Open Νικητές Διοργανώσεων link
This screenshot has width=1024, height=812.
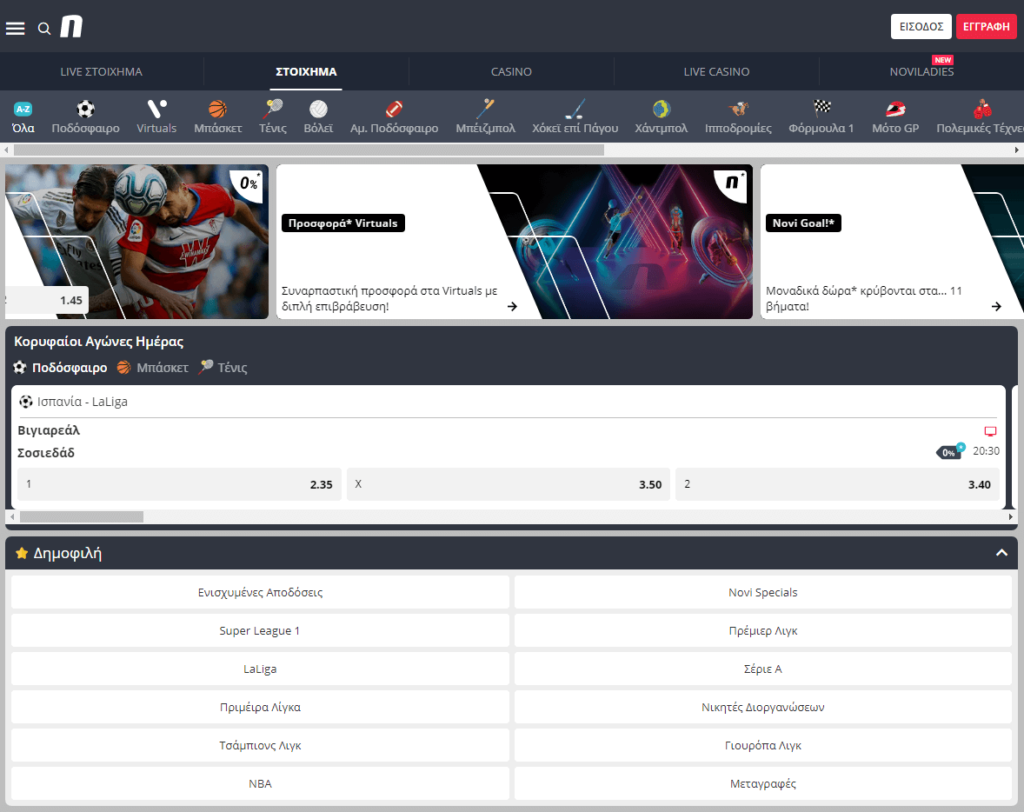click(763, 707)
